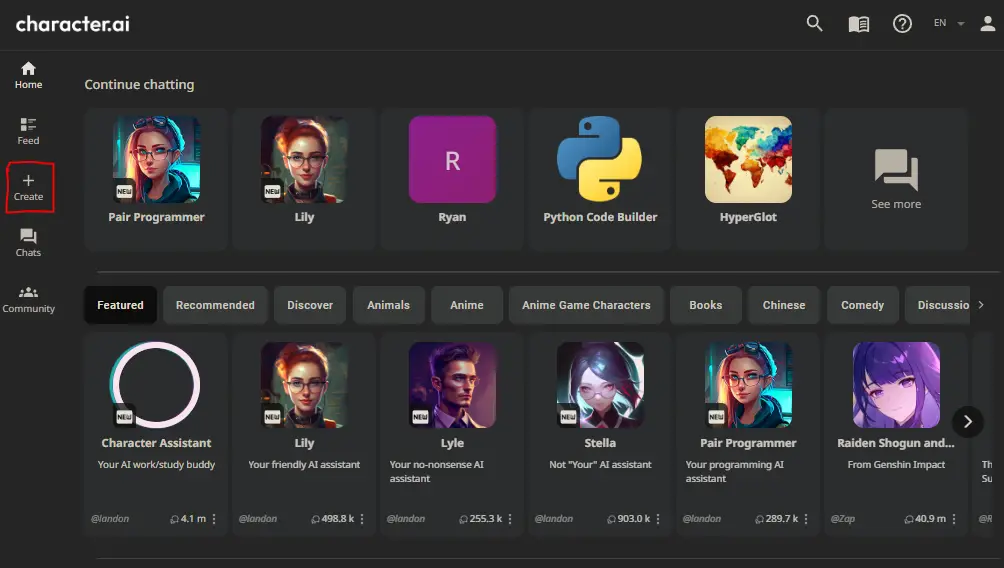The image size is (1004, 568).
Task: Open three-dot options on Stella card
Action: [x=658, y=519]
